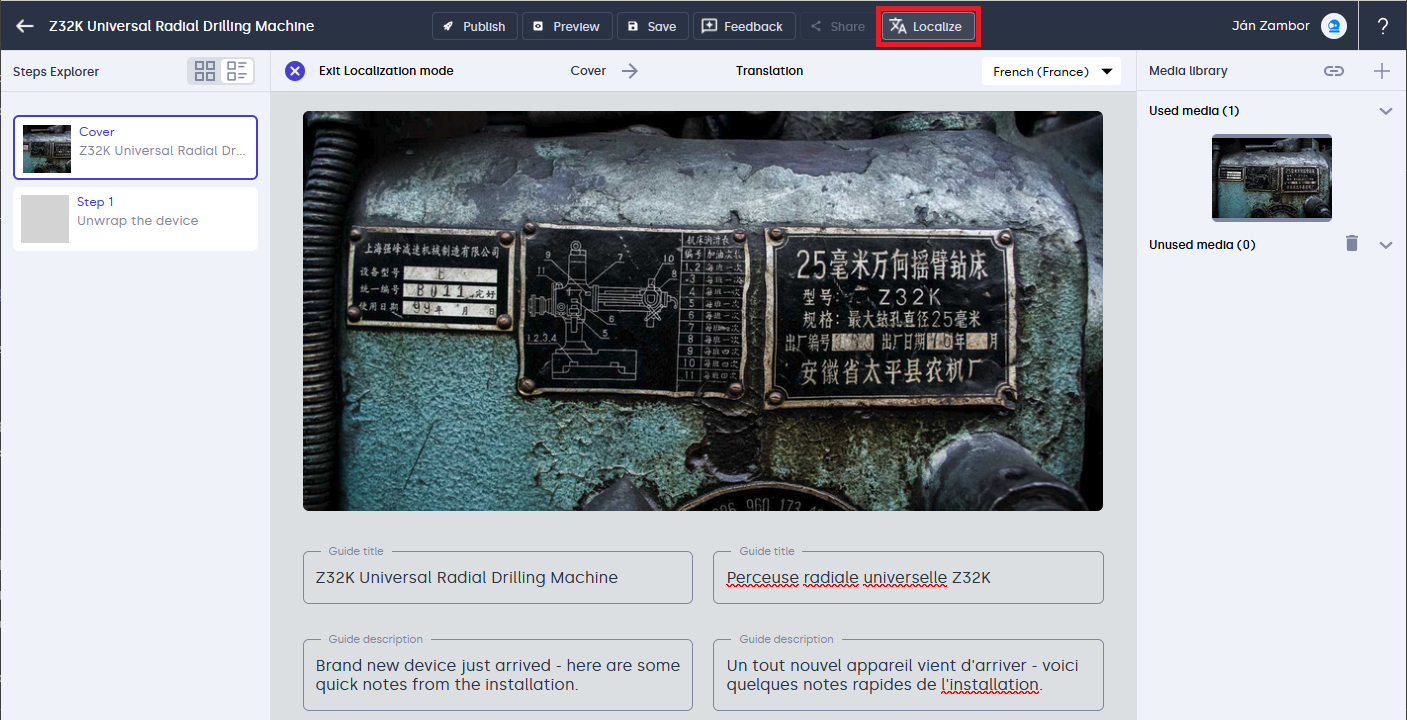Switch Steps Explorer to list view
Viewport: 1407px width, 720px height.
237,71
